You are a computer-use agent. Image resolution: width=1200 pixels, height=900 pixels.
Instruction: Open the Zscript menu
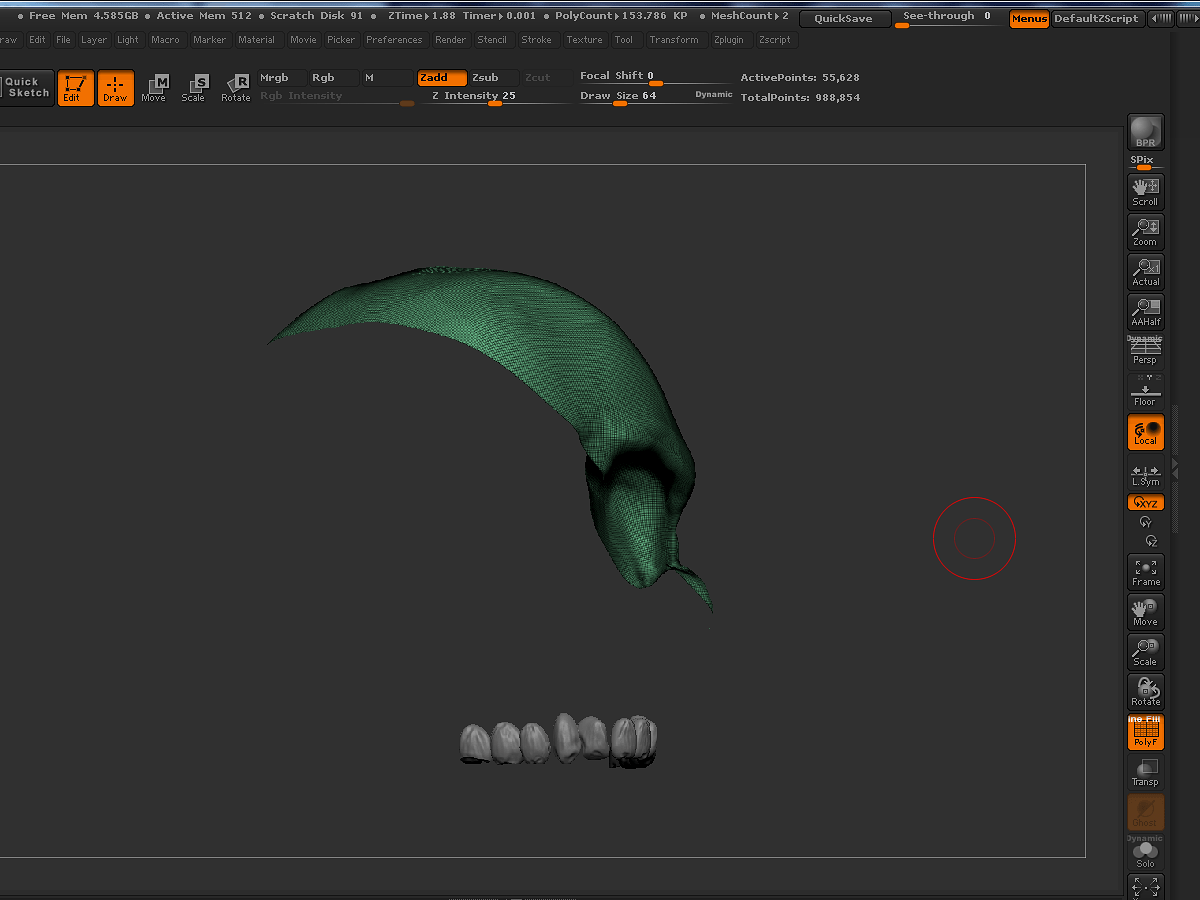pos(775,40)
